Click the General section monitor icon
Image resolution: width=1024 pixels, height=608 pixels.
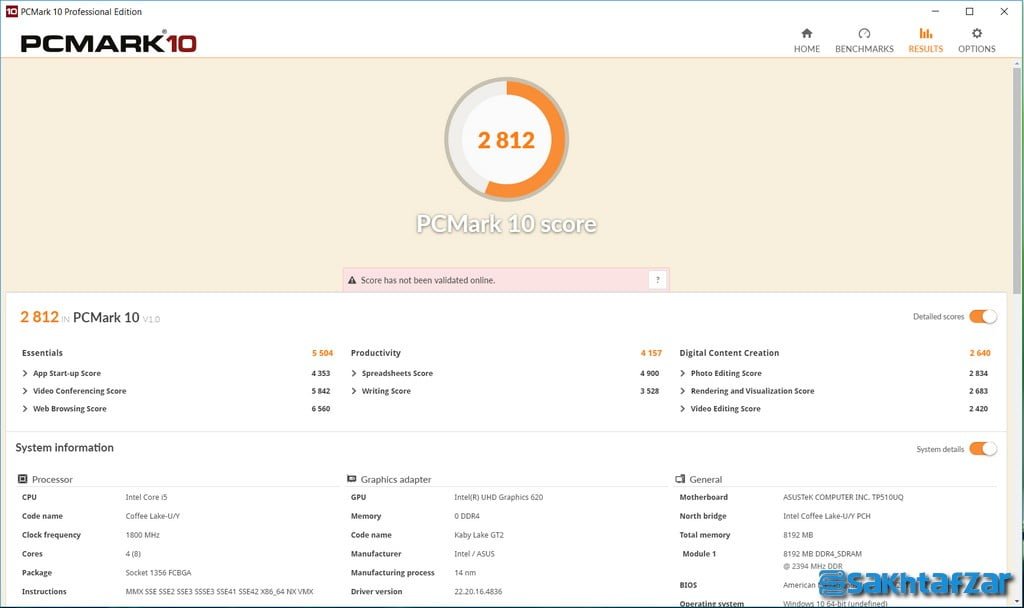(680, 479)
